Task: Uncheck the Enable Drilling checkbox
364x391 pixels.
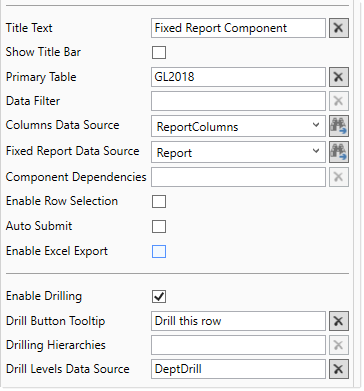Action: click(x=159, y=296)
